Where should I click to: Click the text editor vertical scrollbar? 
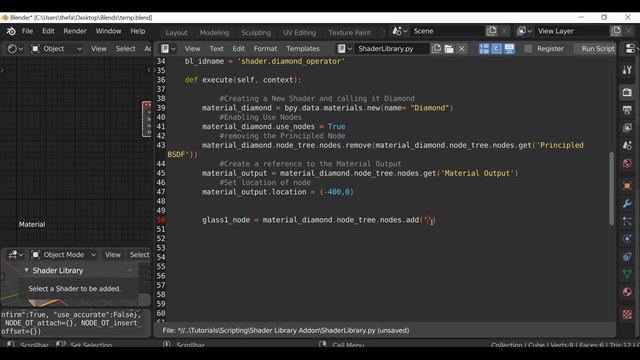pyautogui.click(x=611, y=188)
